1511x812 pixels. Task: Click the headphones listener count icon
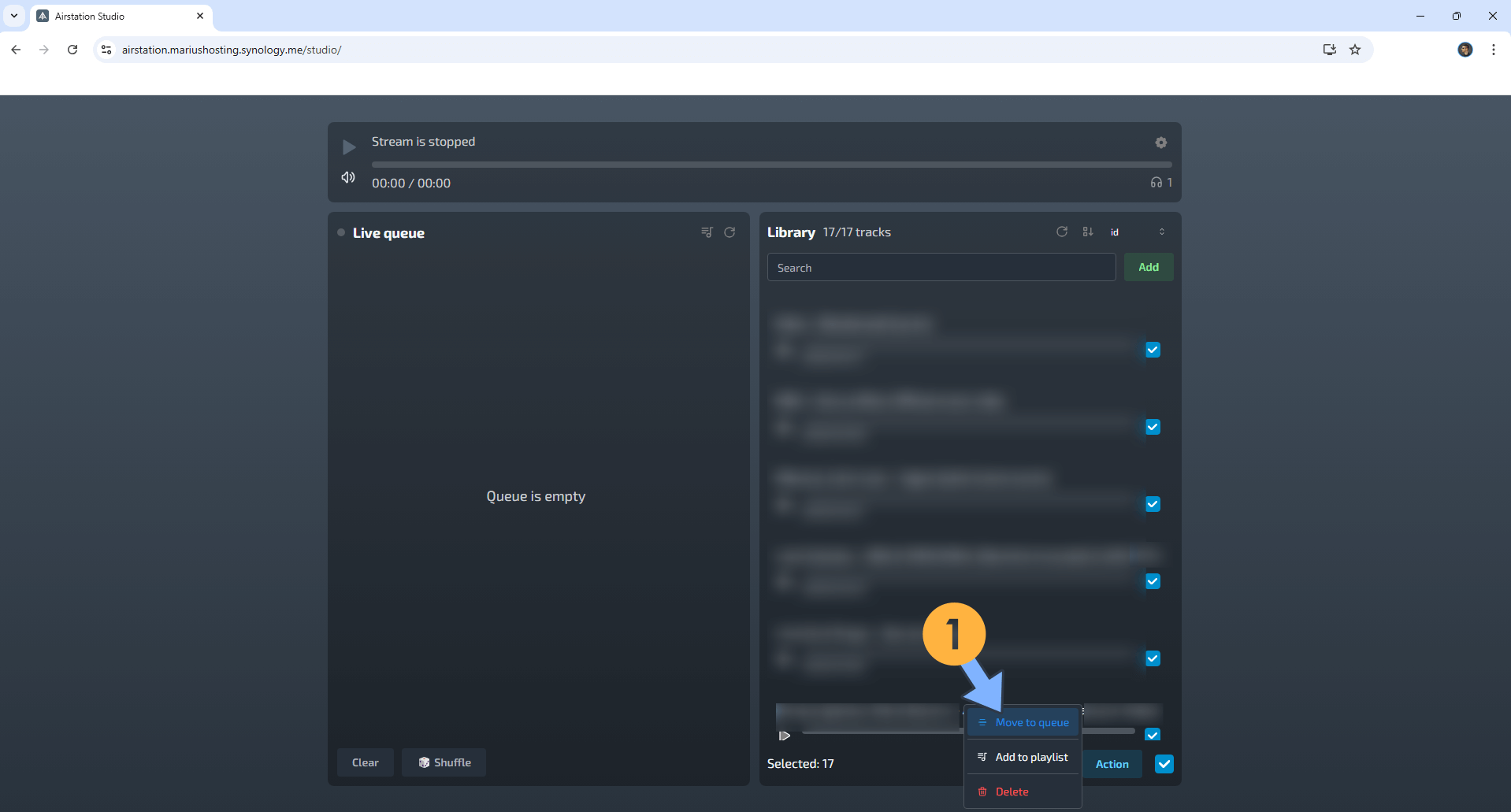click(x=1156, y=182)
